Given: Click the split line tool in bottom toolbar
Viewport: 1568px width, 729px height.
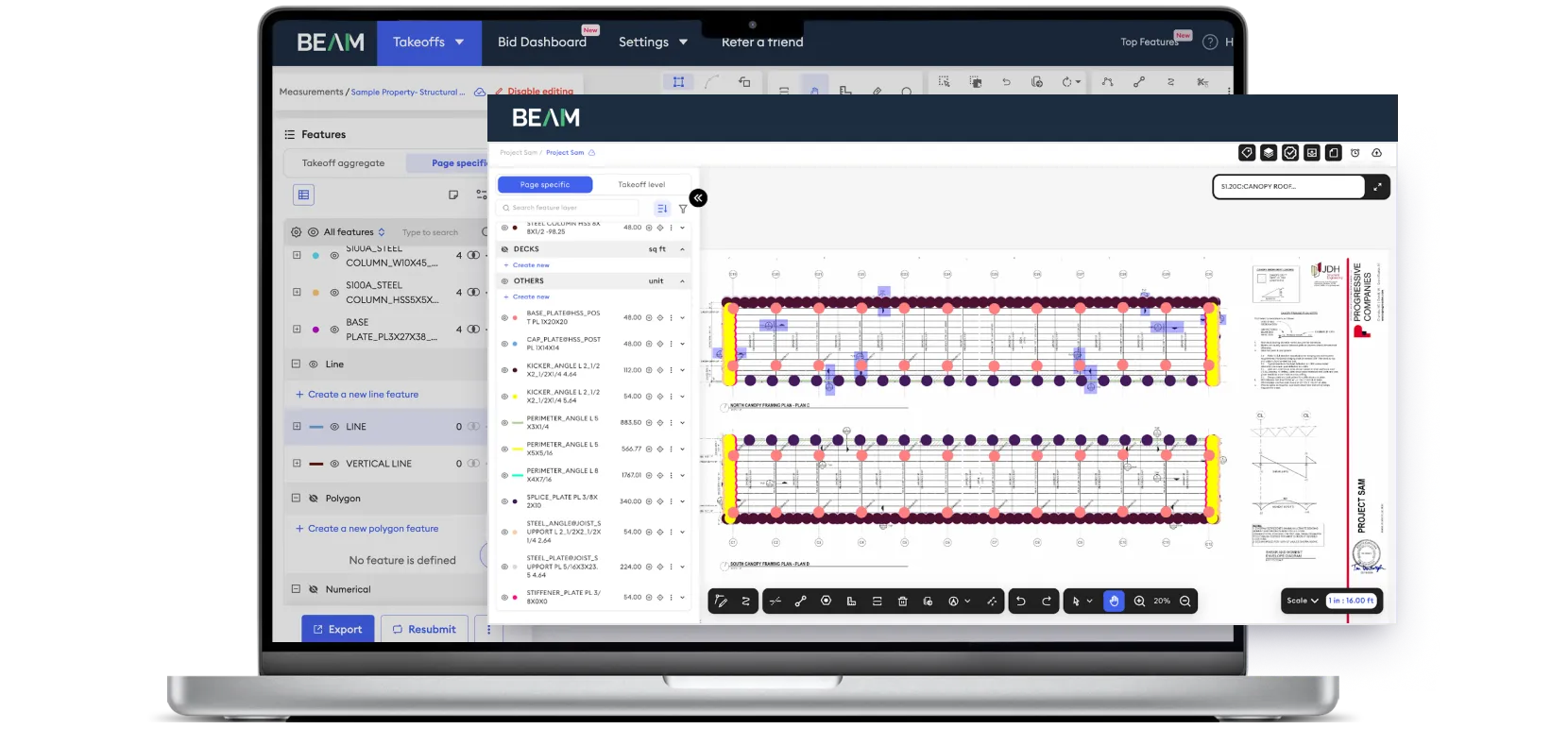Looking at the screenshot, I should (775, 602).
